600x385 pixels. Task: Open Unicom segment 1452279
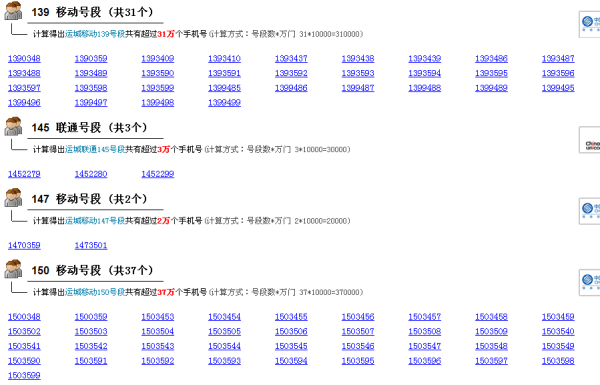point(24,174)
